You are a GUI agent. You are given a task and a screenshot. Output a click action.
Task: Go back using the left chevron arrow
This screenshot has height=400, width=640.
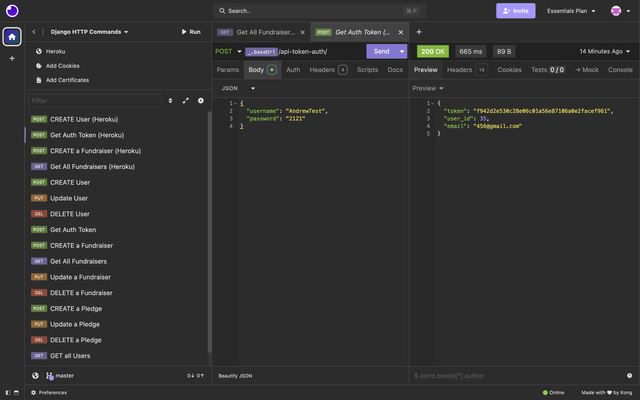34,32
